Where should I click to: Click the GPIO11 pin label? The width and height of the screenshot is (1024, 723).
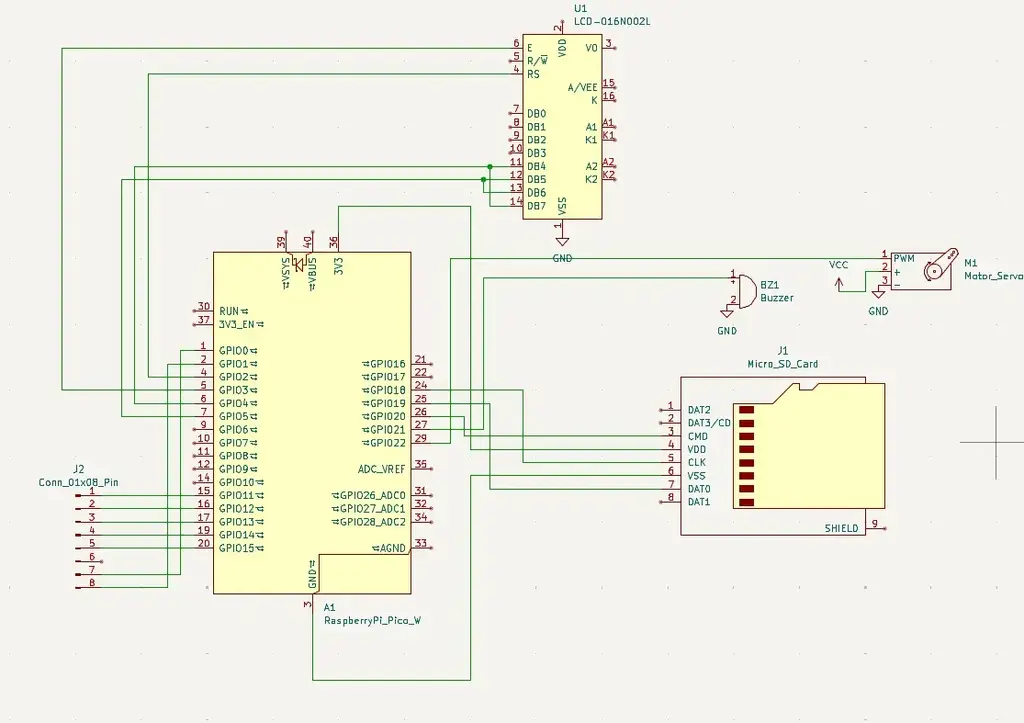click(x=236, y=495)
